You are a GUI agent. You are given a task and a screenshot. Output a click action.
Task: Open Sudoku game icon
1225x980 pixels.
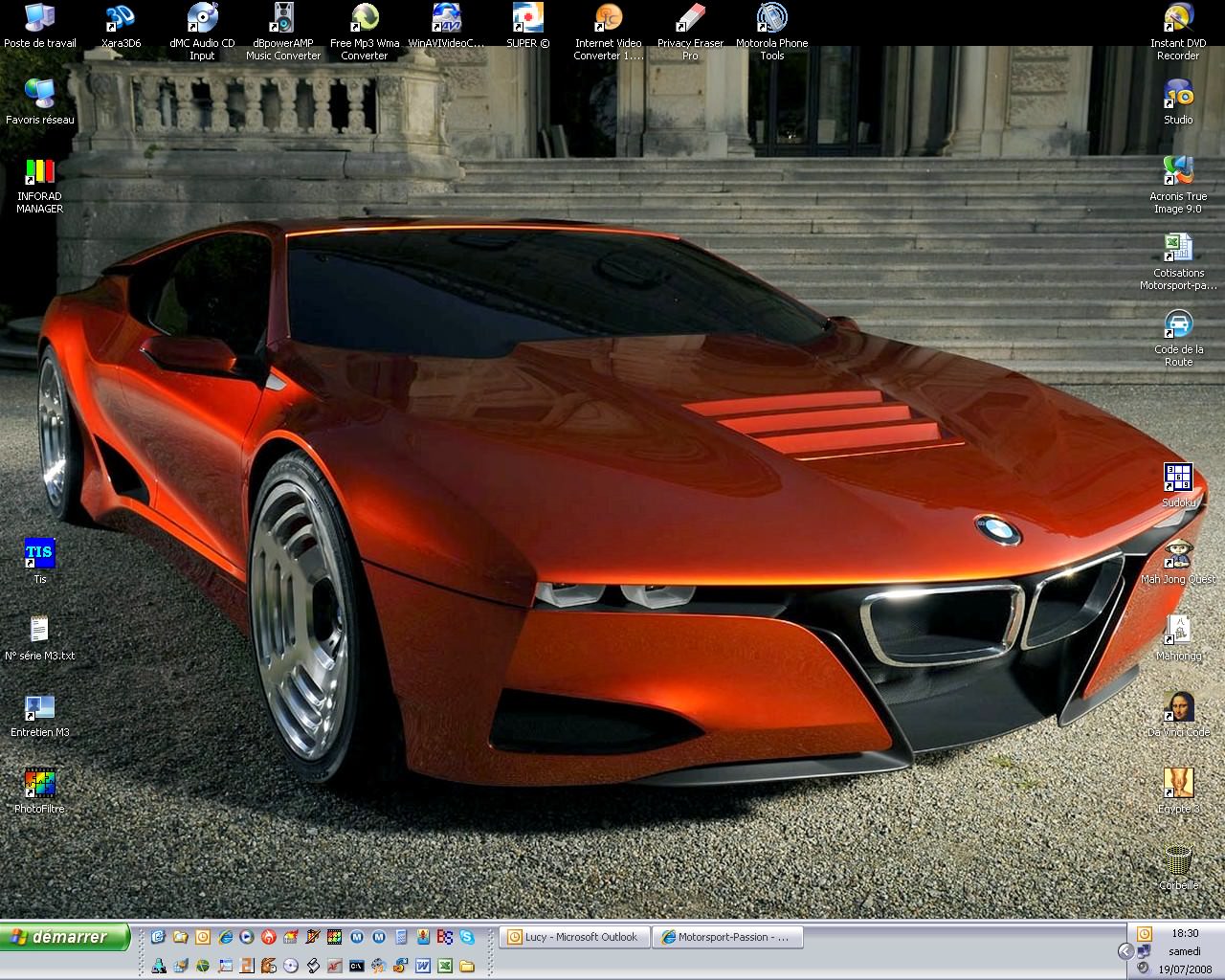(x=1178, y=485)
